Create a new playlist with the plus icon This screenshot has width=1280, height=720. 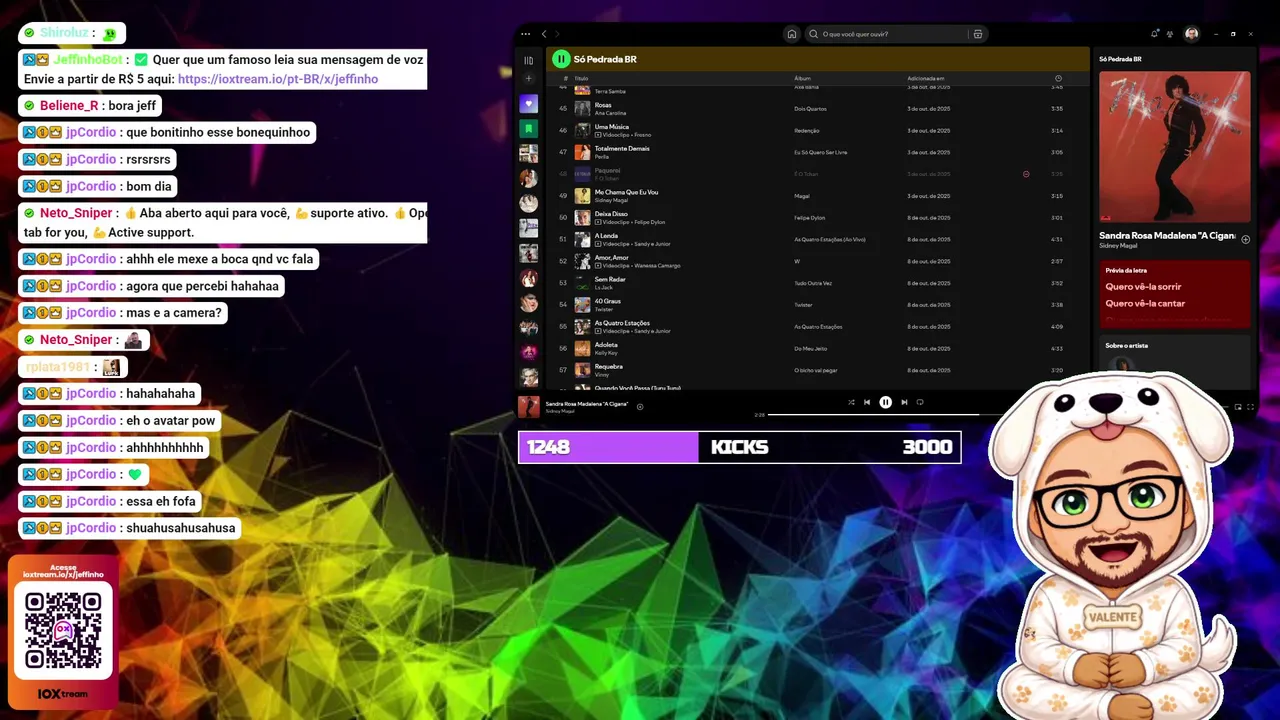point(529,79)
